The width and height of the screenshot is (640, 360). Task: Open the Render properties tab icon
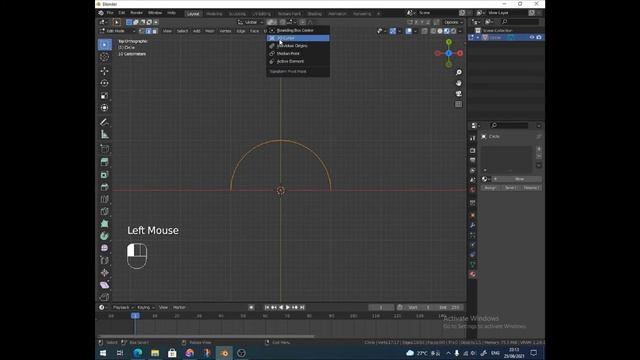tap(473, 151)
